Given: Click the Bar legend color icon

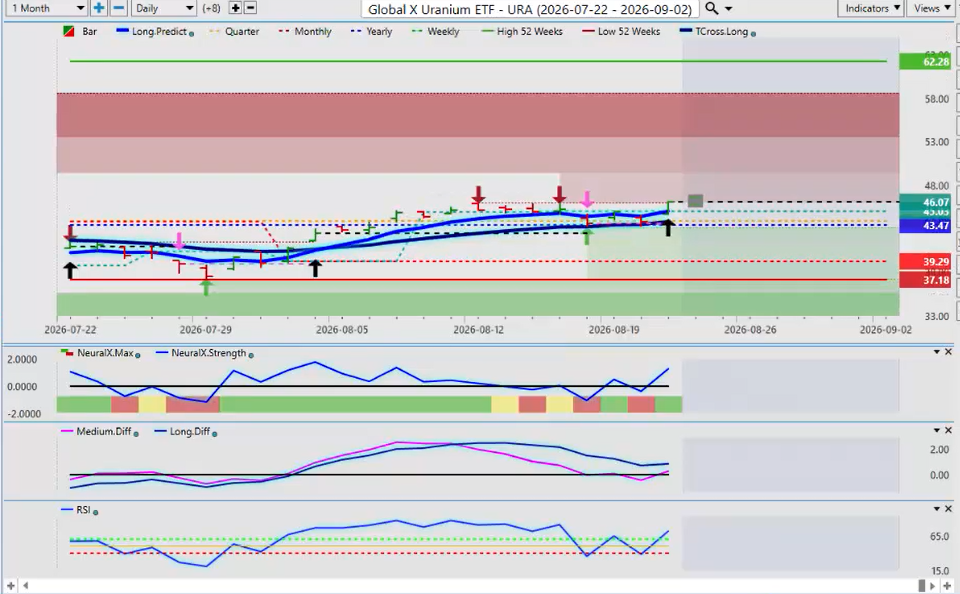Looking at the screenshot, I should tap(69, 31).
